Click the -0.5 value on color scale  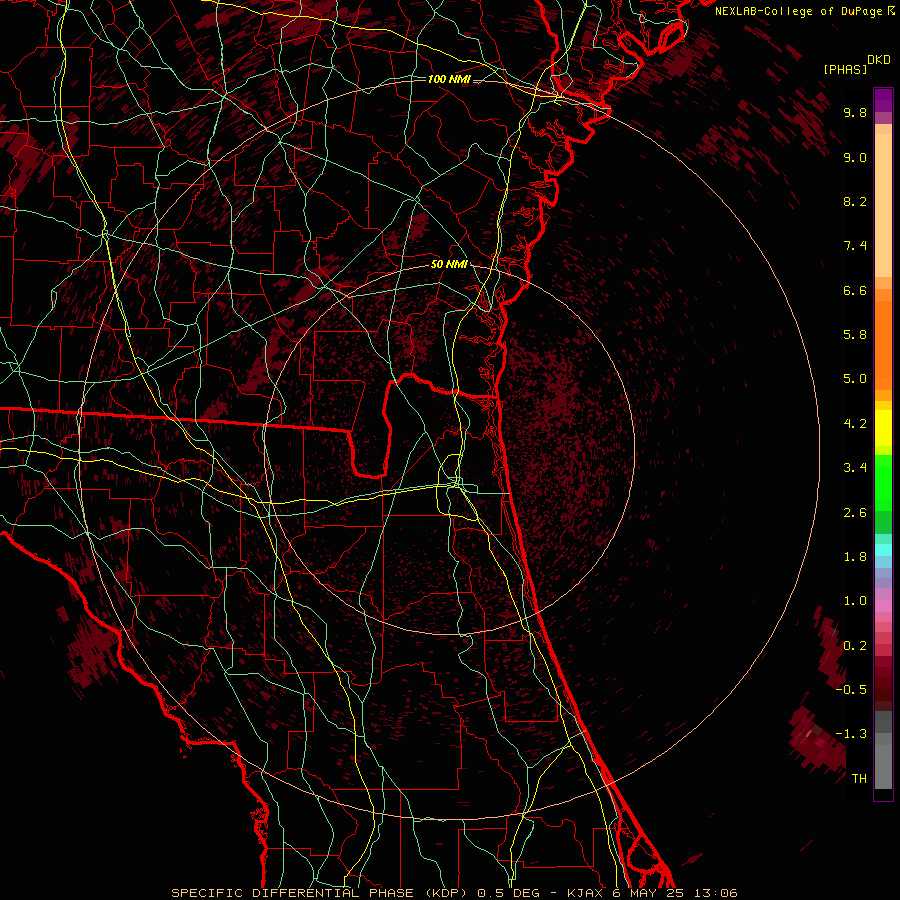(x=851, y=690)
